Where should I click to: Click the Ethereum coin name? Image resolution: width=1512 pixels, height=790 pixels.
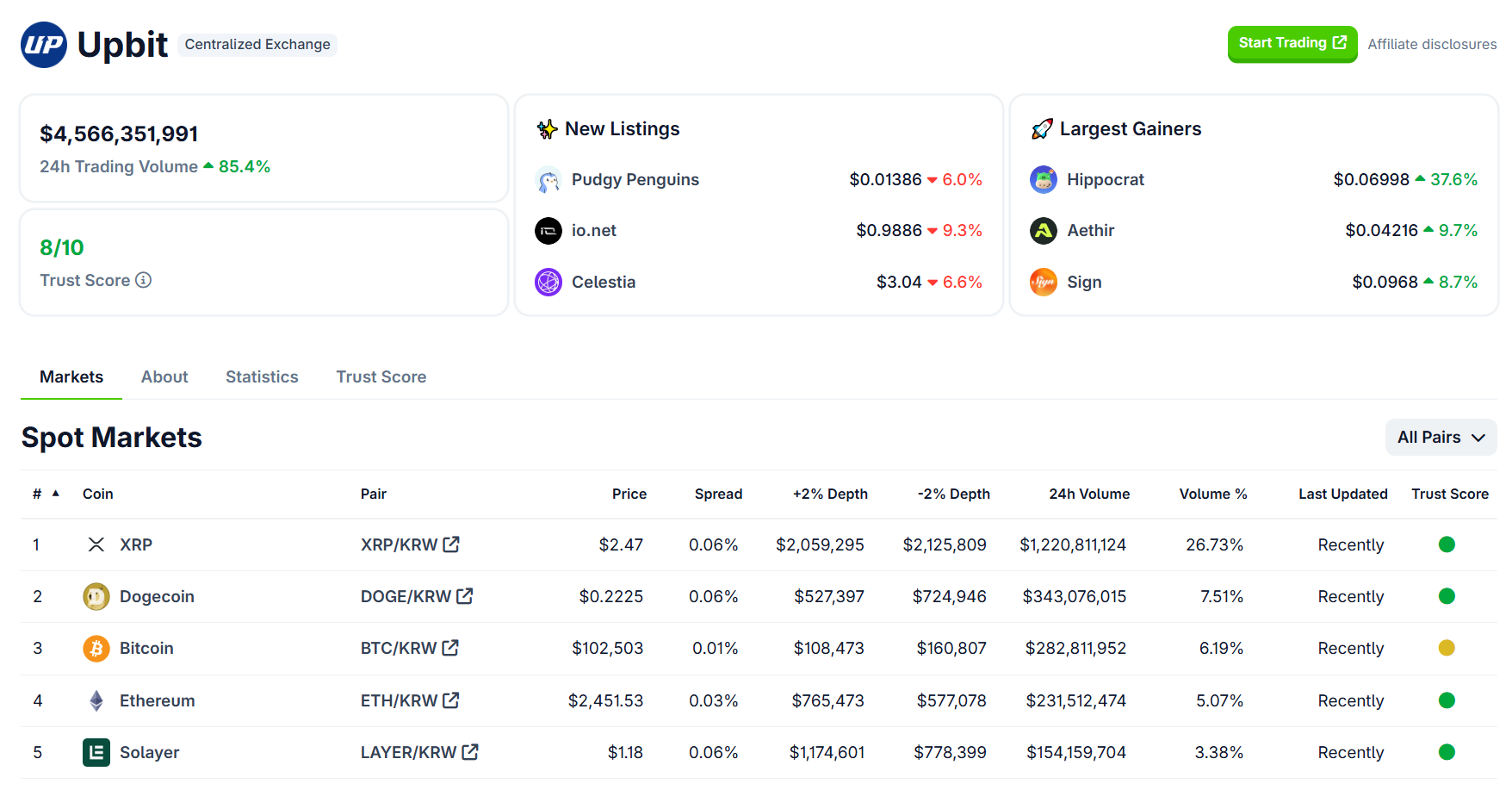158,700
